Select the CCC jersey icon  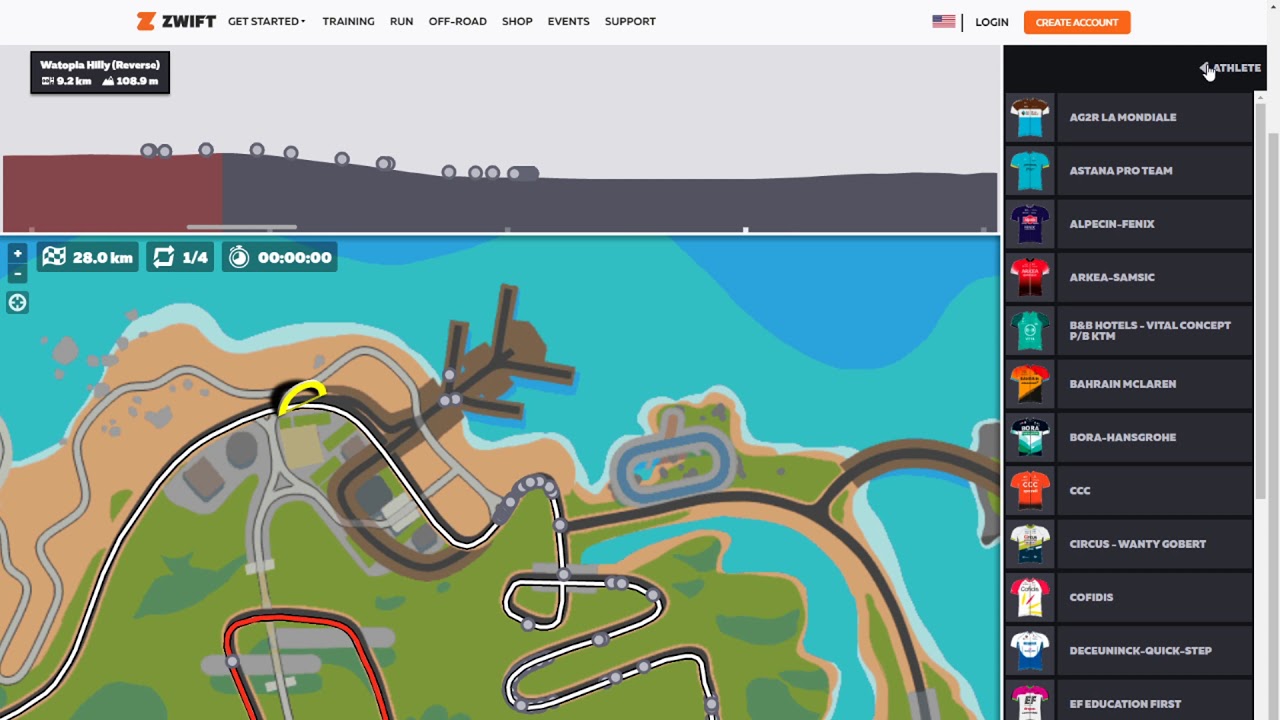[x=1029, y=491]
